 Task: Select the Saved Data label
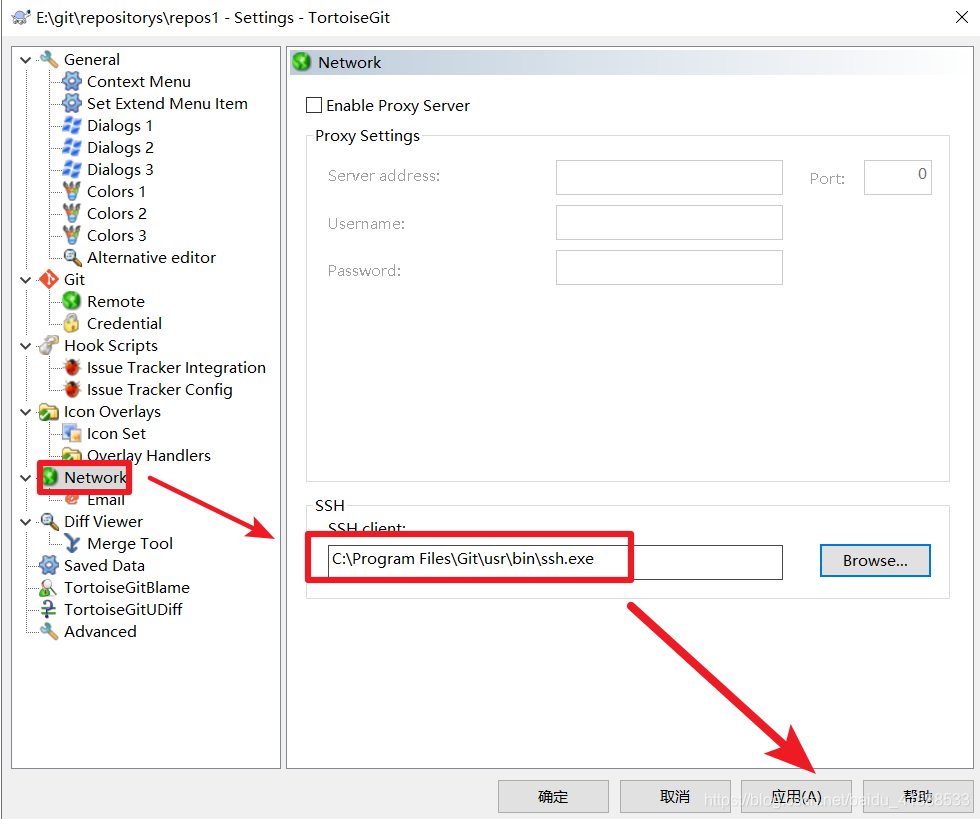104,565
